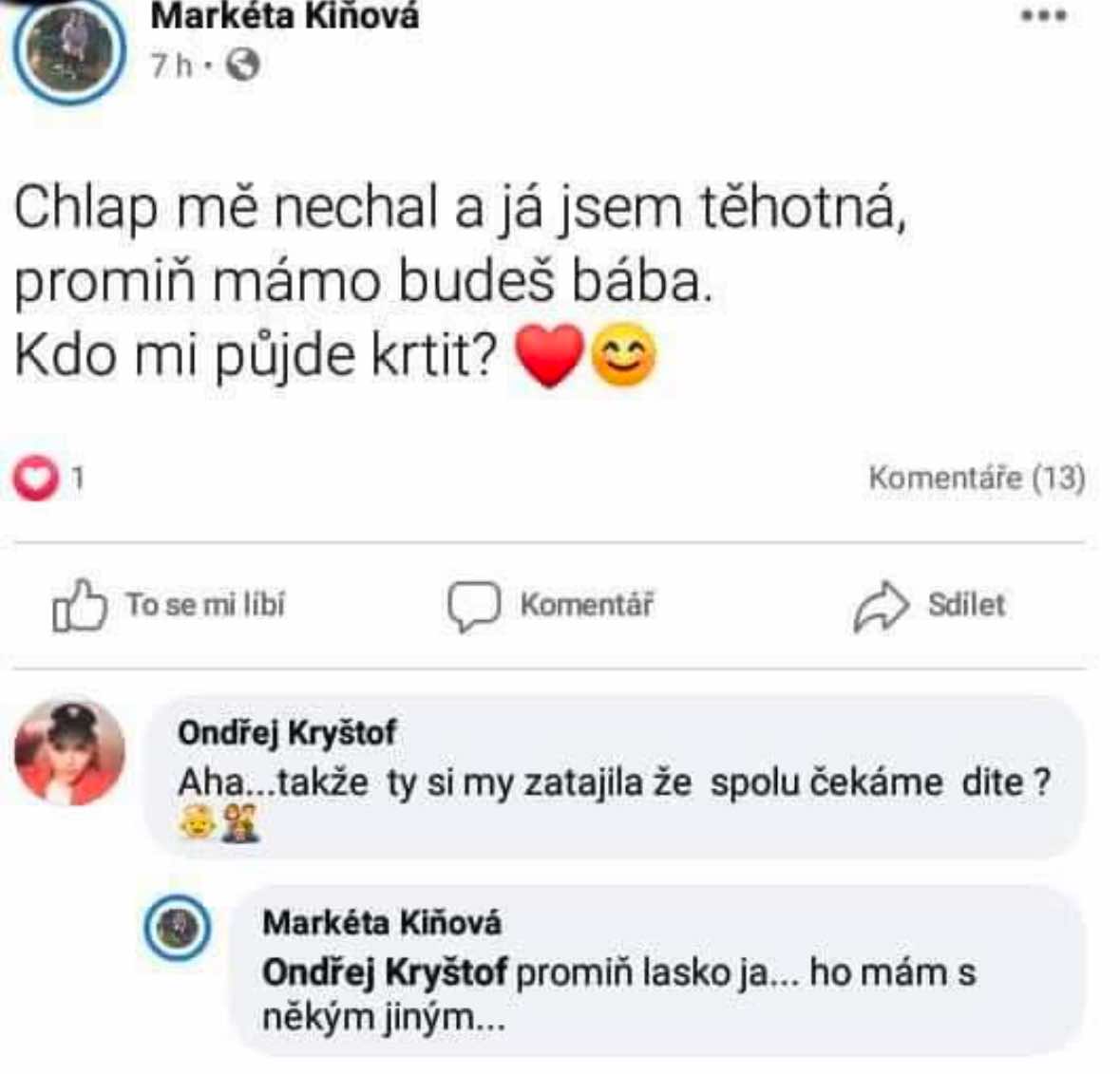Click the couple emoji in Ondřej's comment
The height and width of the screenshot is (1074, 1120).
tap(239, 823)
